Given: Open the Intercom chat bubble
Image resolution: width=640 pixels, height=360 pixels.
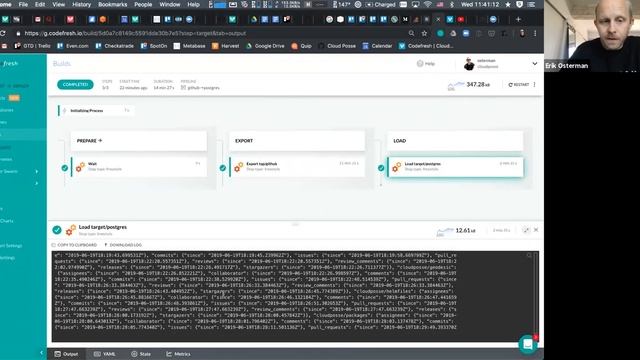Looking at the screenshot, I should click(528, 344).
